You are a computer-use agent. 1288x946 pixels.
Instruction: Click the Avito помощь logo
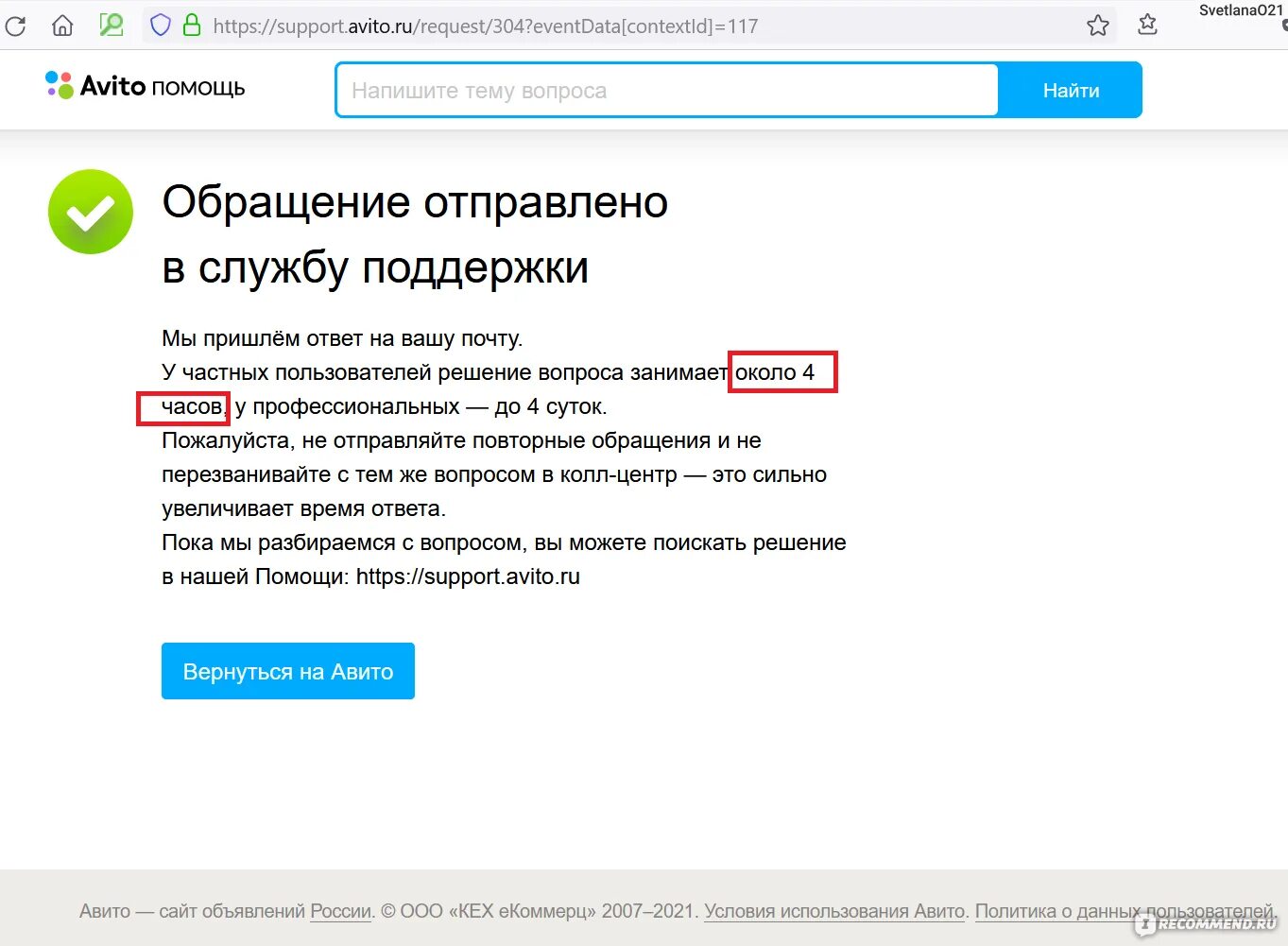point(146,86)
